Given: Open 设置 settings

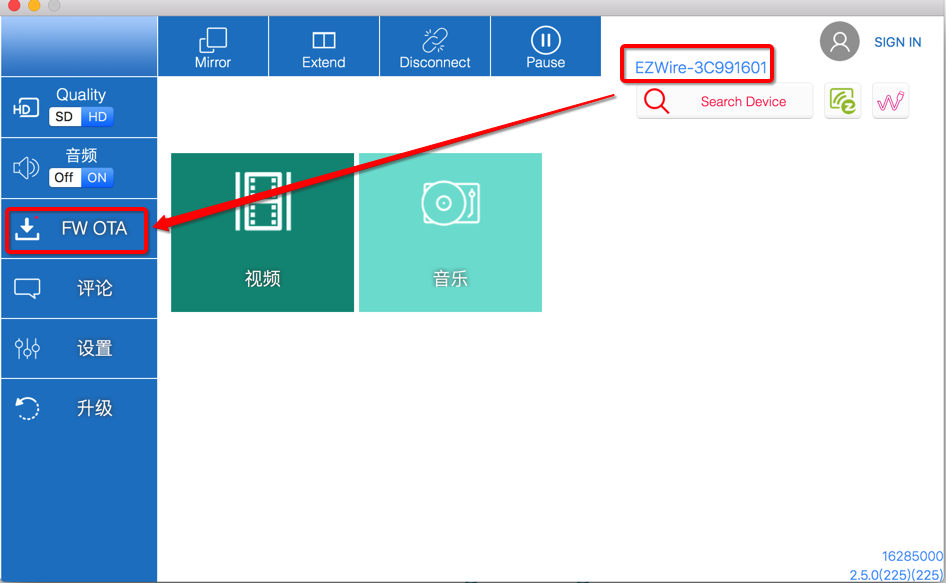Looking at the screenshot, I should (78, 349).
